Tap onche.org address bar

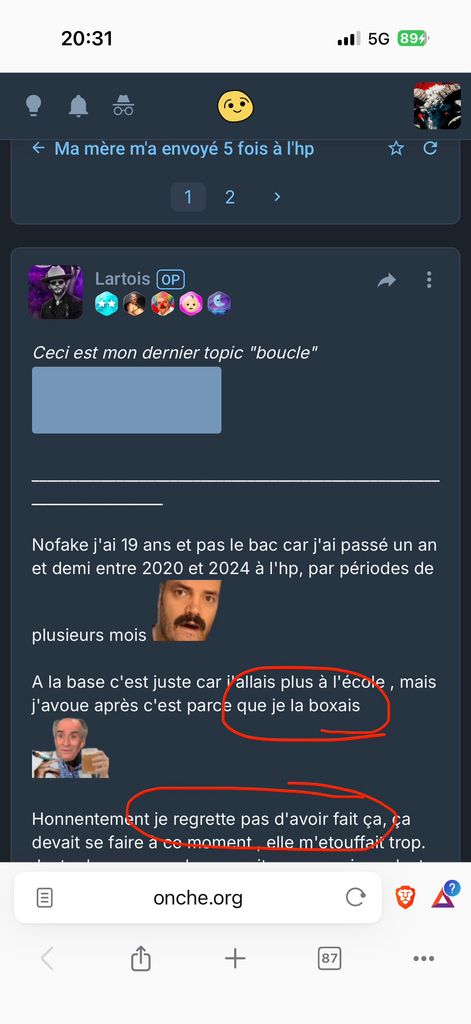click(x=198, y=898)
